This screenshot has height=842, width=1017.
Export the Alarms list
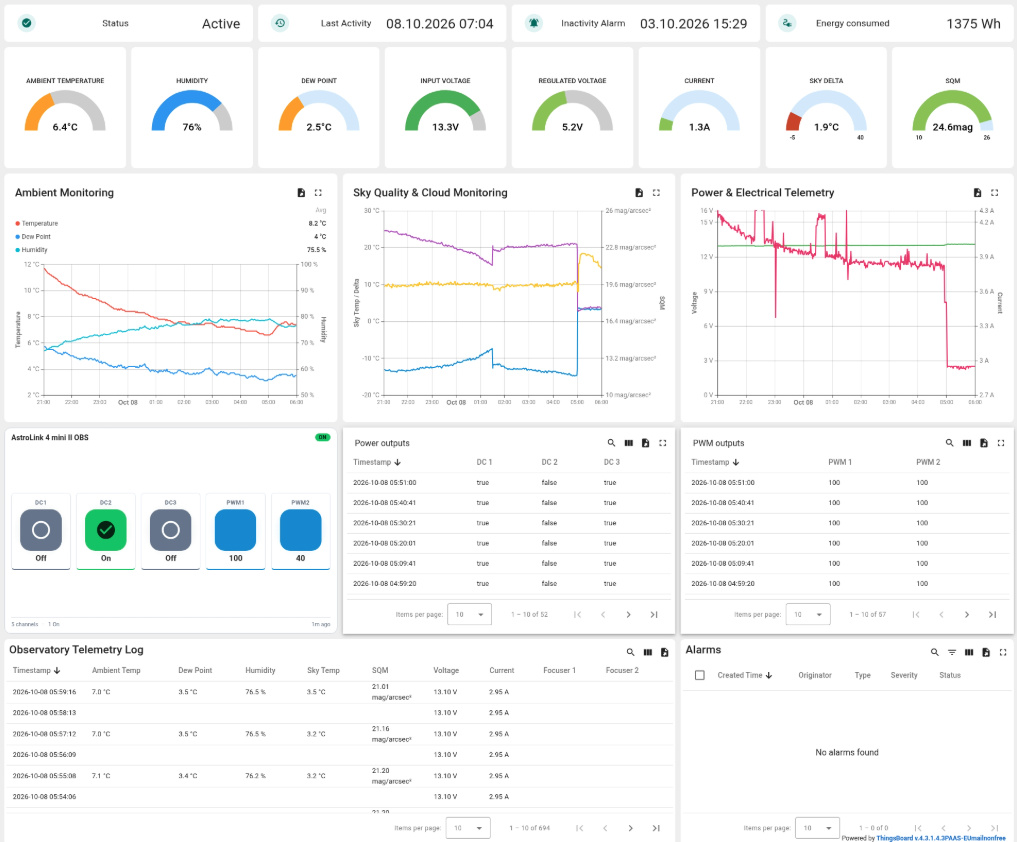pos(986,653)
